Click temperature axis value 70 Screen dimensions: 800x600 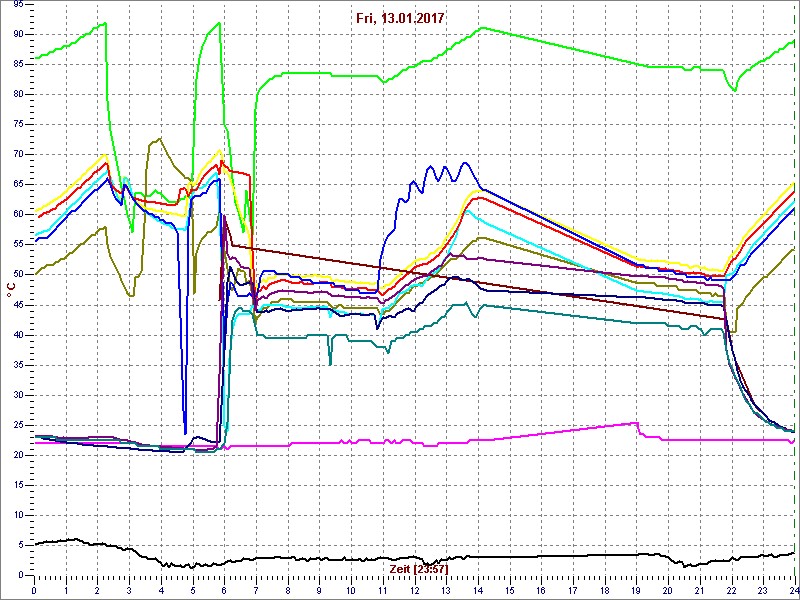[x=18, y=155]
